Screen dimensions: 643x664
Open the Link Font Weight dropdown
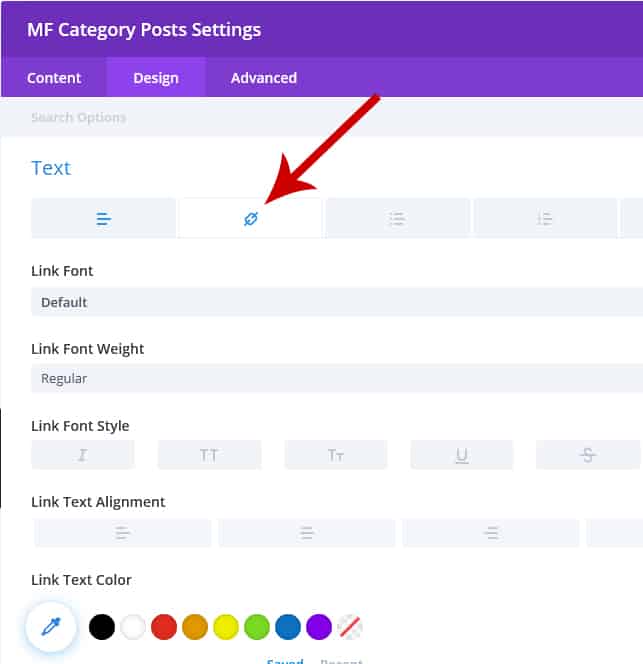pyautogui.click(x=336, y=378)
